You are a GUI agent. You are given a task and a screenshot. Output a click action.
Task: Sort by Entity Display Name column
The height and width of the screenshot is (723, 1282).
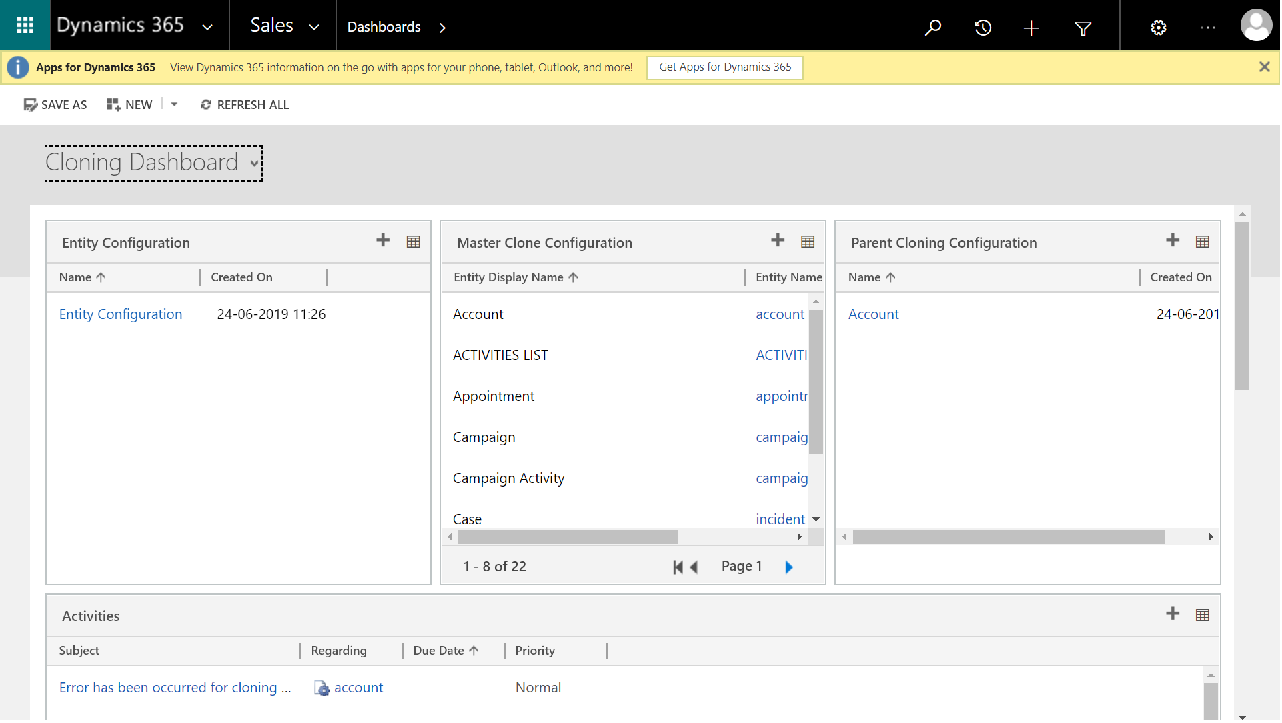(x=516, y=277)
